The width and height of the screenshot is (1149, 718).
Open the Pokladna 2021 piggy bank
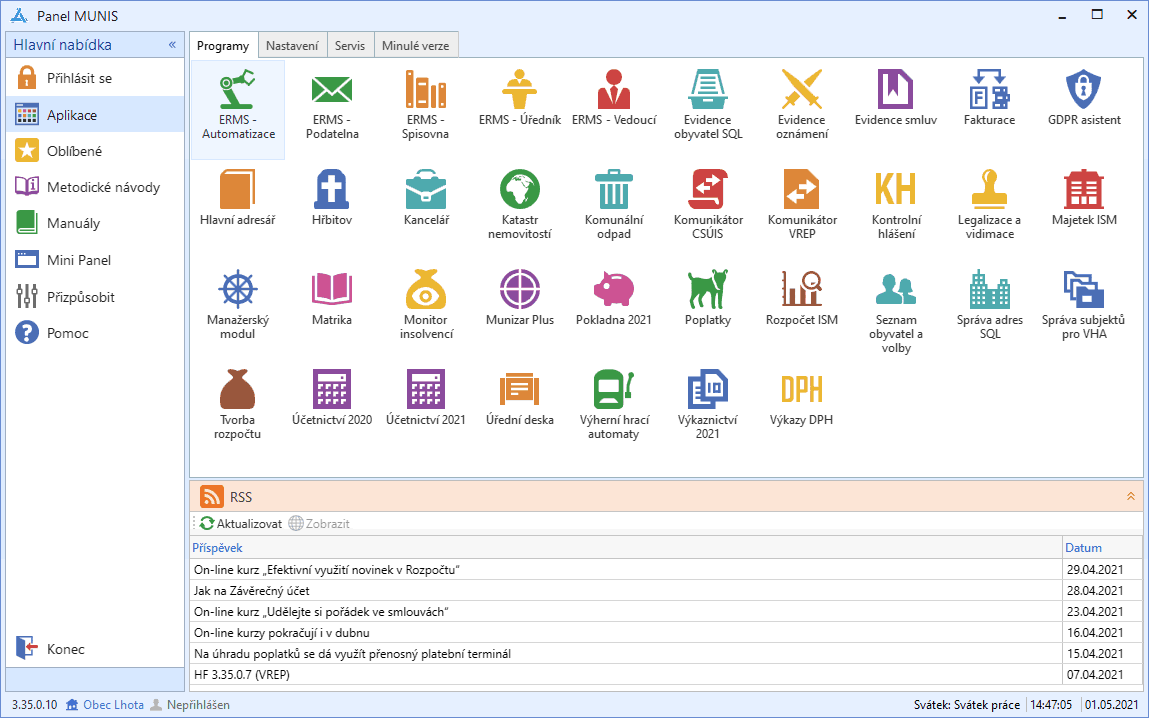point(614,290)
